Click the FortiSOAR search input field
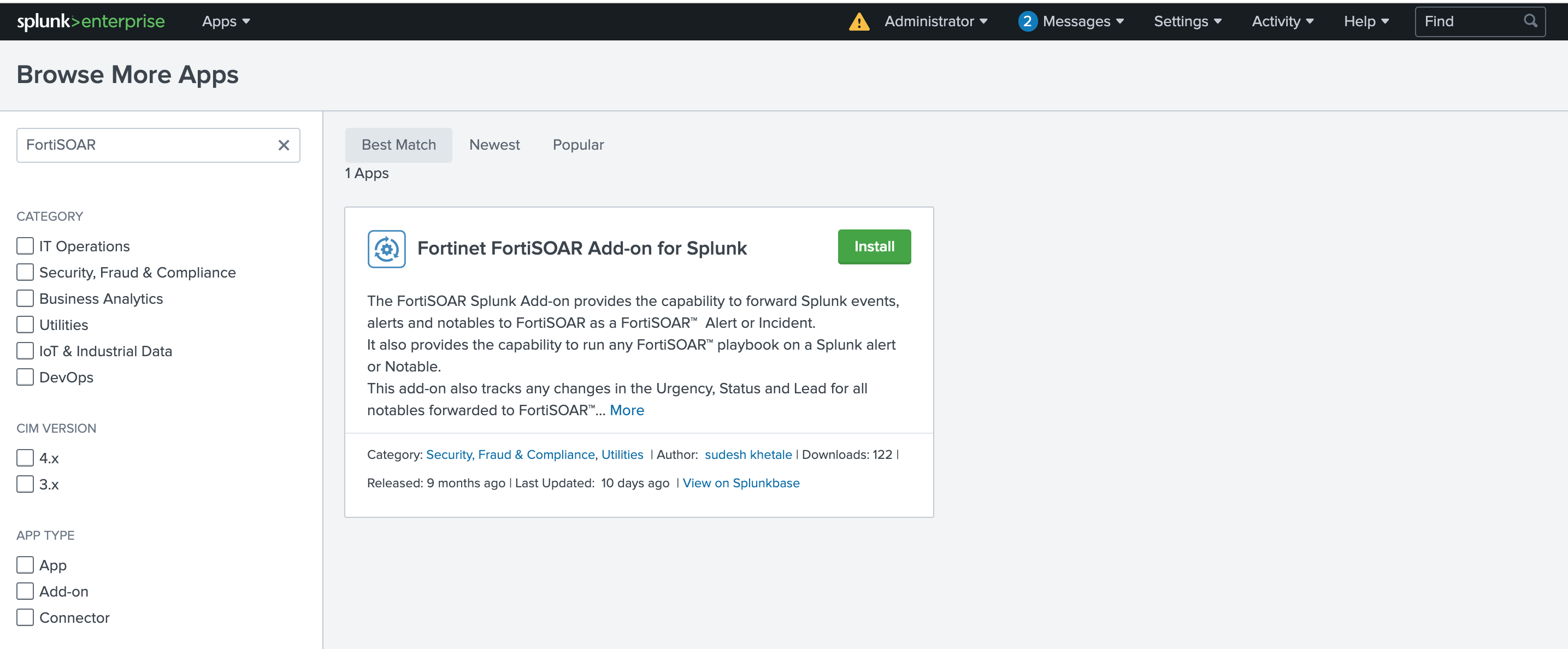The image size is (1568, 649). tap(146, 145)
